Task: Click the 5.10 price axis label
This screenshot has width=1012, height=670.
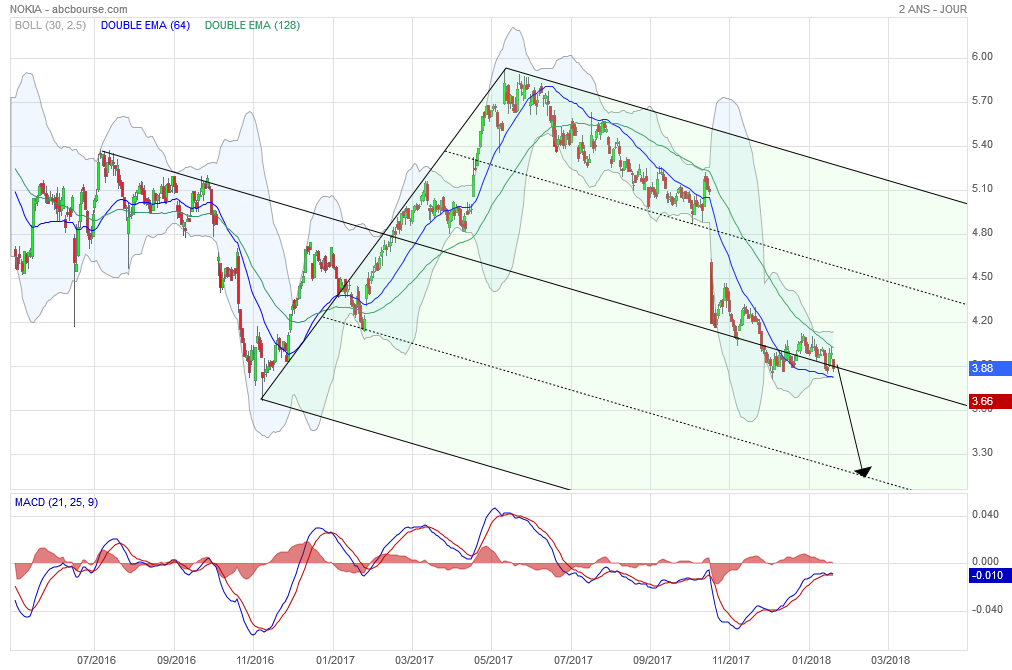Action: [982, 188]
